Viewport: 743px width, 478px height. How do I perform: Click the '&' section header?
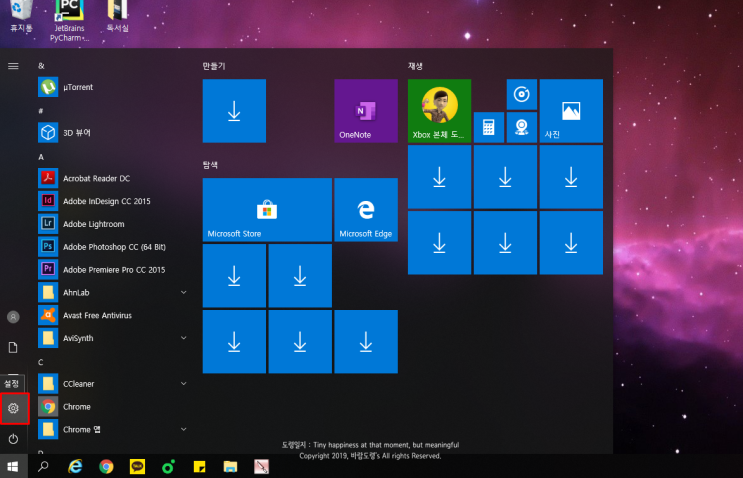[41, 66]
